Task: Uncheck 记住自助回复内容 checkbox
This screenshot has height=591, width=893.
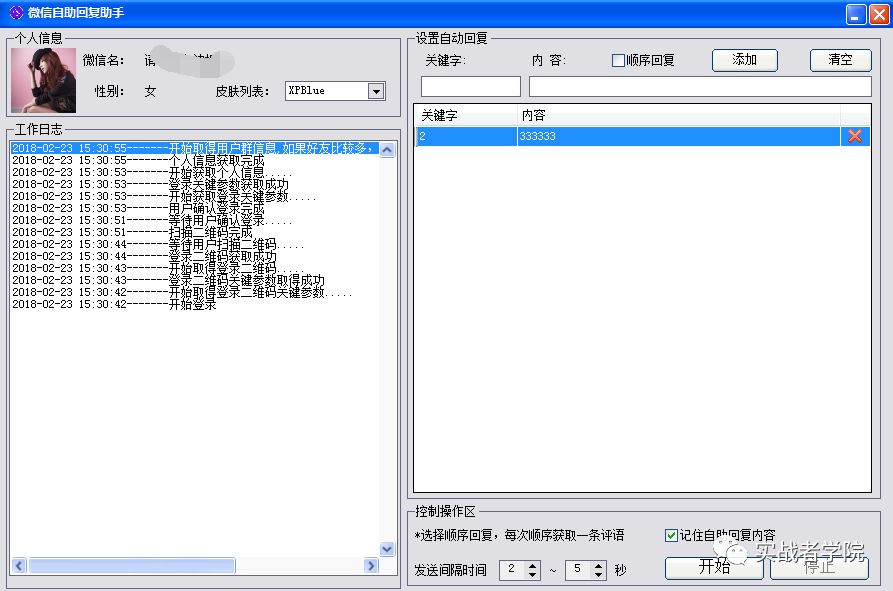Action: pyautogui.click(x=671, y=535)
